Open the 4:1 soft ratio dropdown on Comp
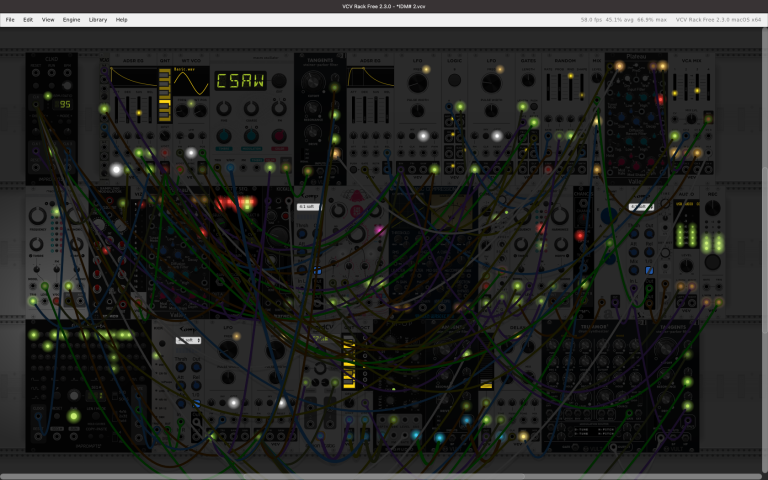 tap(309, 207)
